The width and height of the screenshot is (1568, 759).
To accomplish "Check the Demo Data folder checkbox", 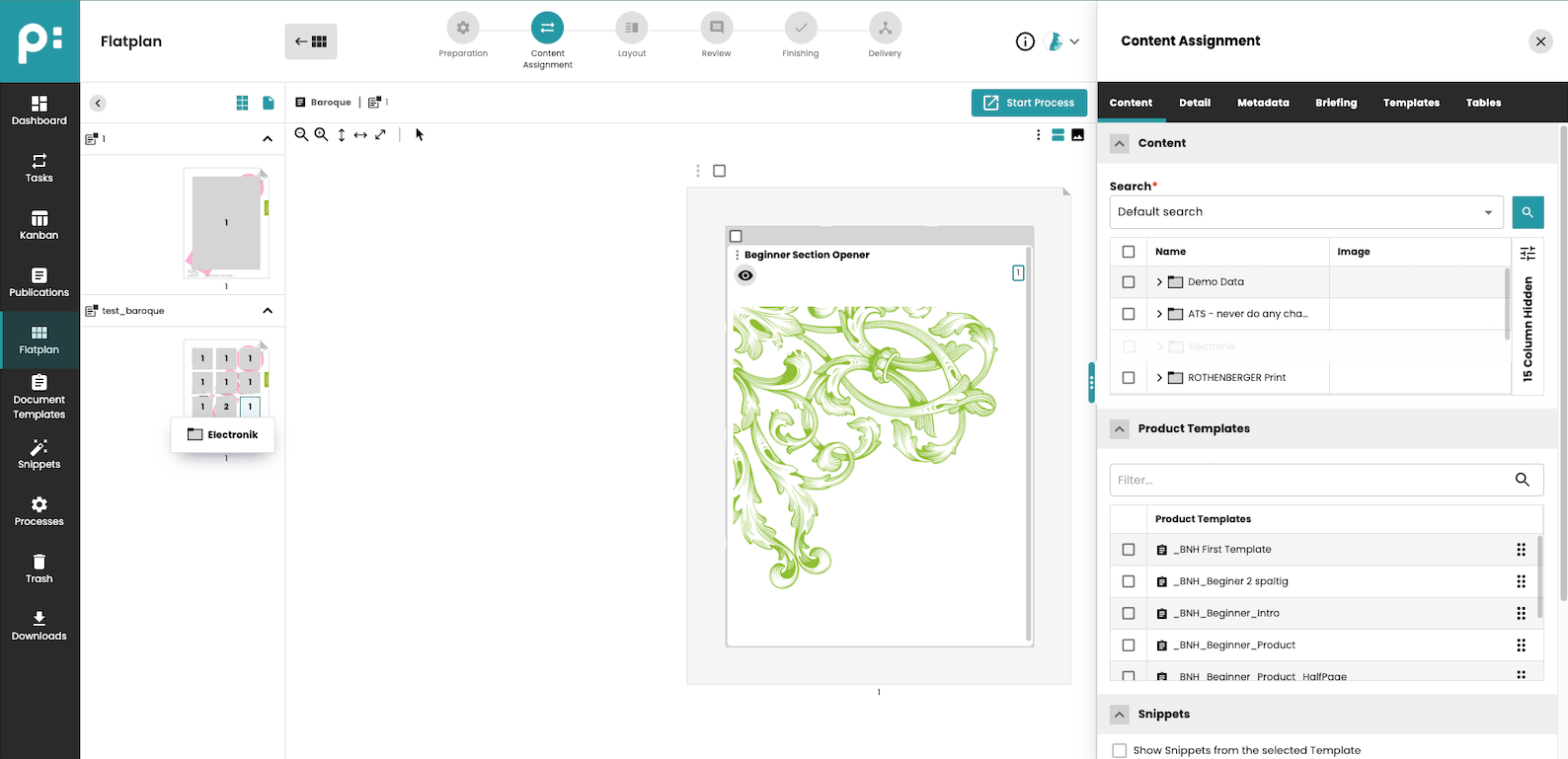I will click(1129, 282).
